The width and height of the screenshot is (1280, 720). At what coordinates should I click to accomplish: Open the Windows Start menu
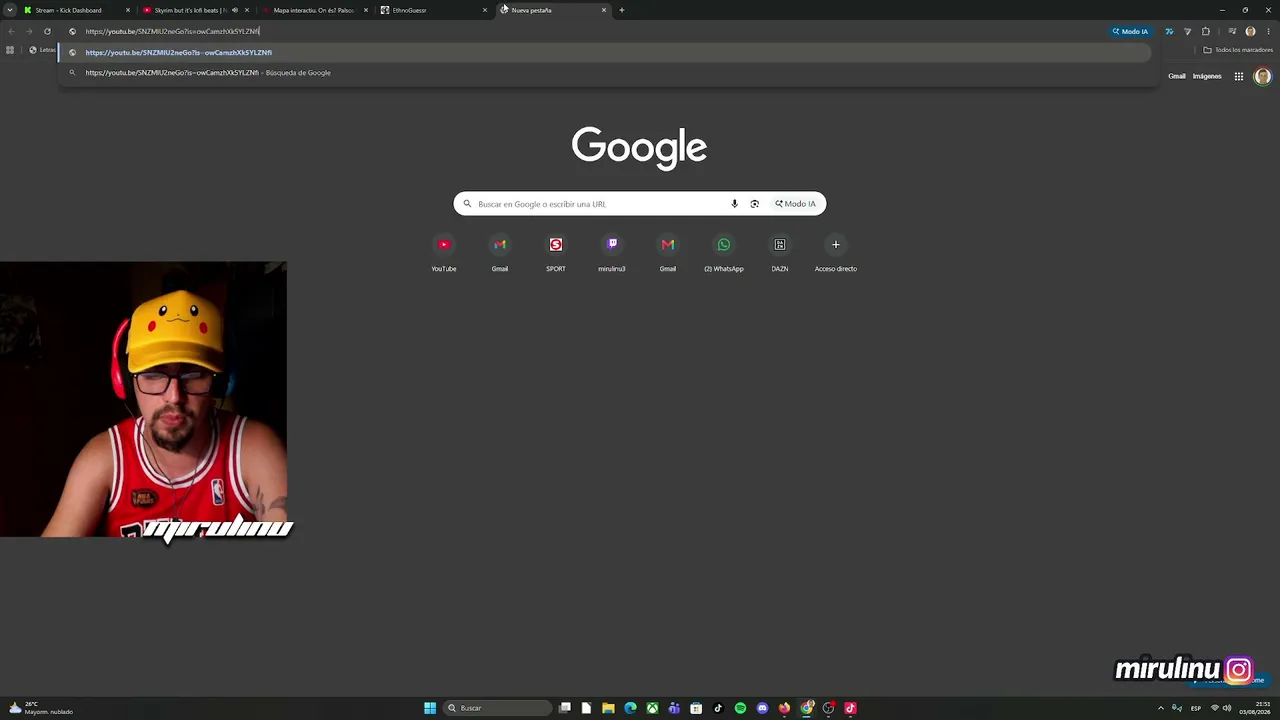(x=430, y=708)
